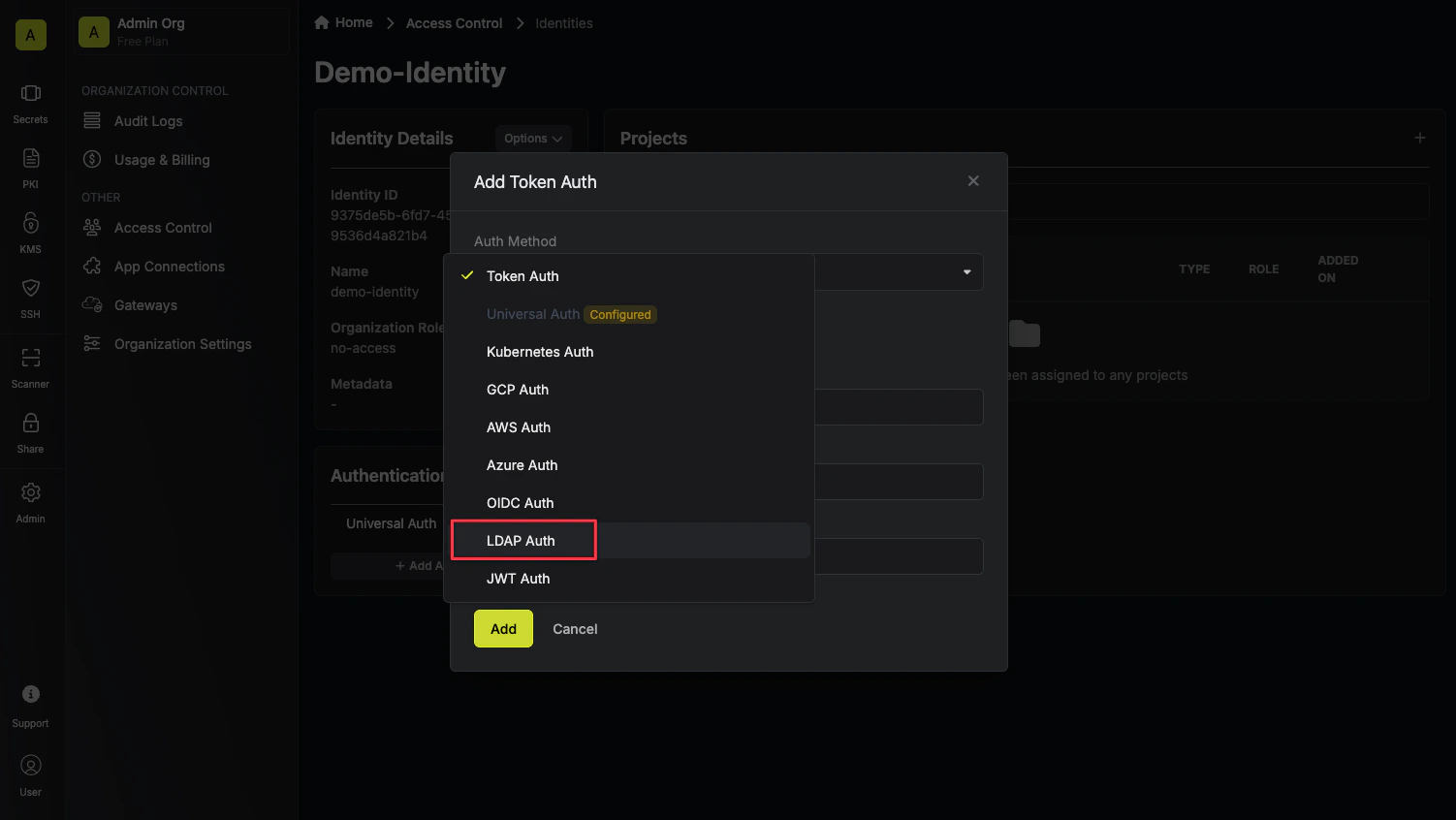Select Token Auth in the dropdown list
Screen dimensions: 1456x820
click(628, 276)
